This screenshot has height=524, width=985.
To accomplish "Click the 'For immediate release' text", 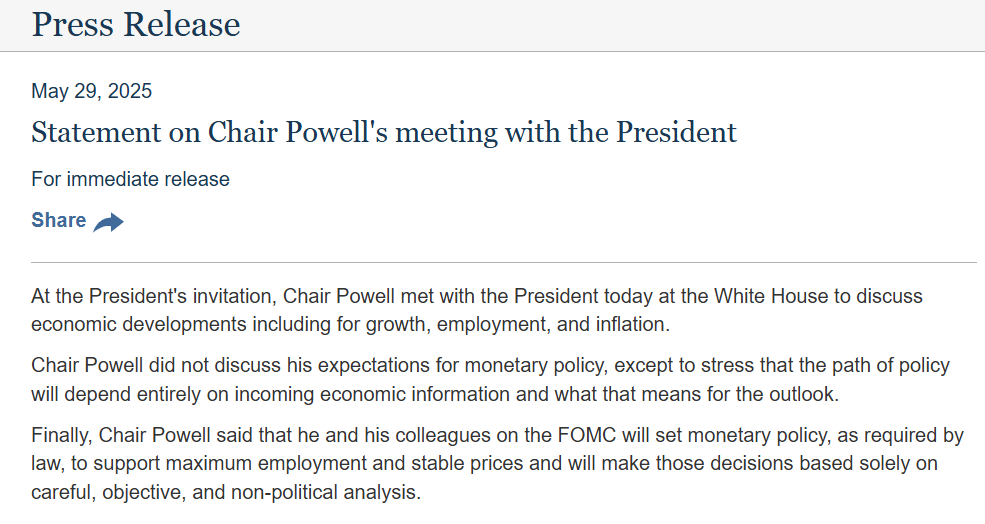I will click(x=131, y=179).
